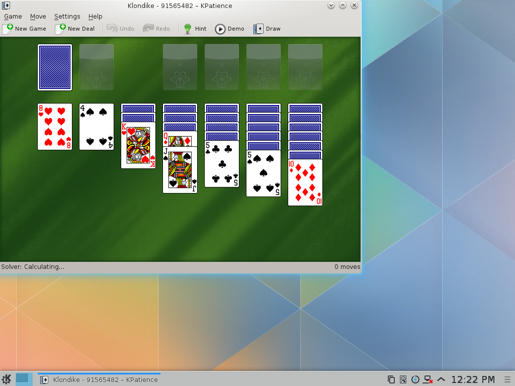Open the Help menu
The height and width of the screenshot is (386, 515).
95,16
